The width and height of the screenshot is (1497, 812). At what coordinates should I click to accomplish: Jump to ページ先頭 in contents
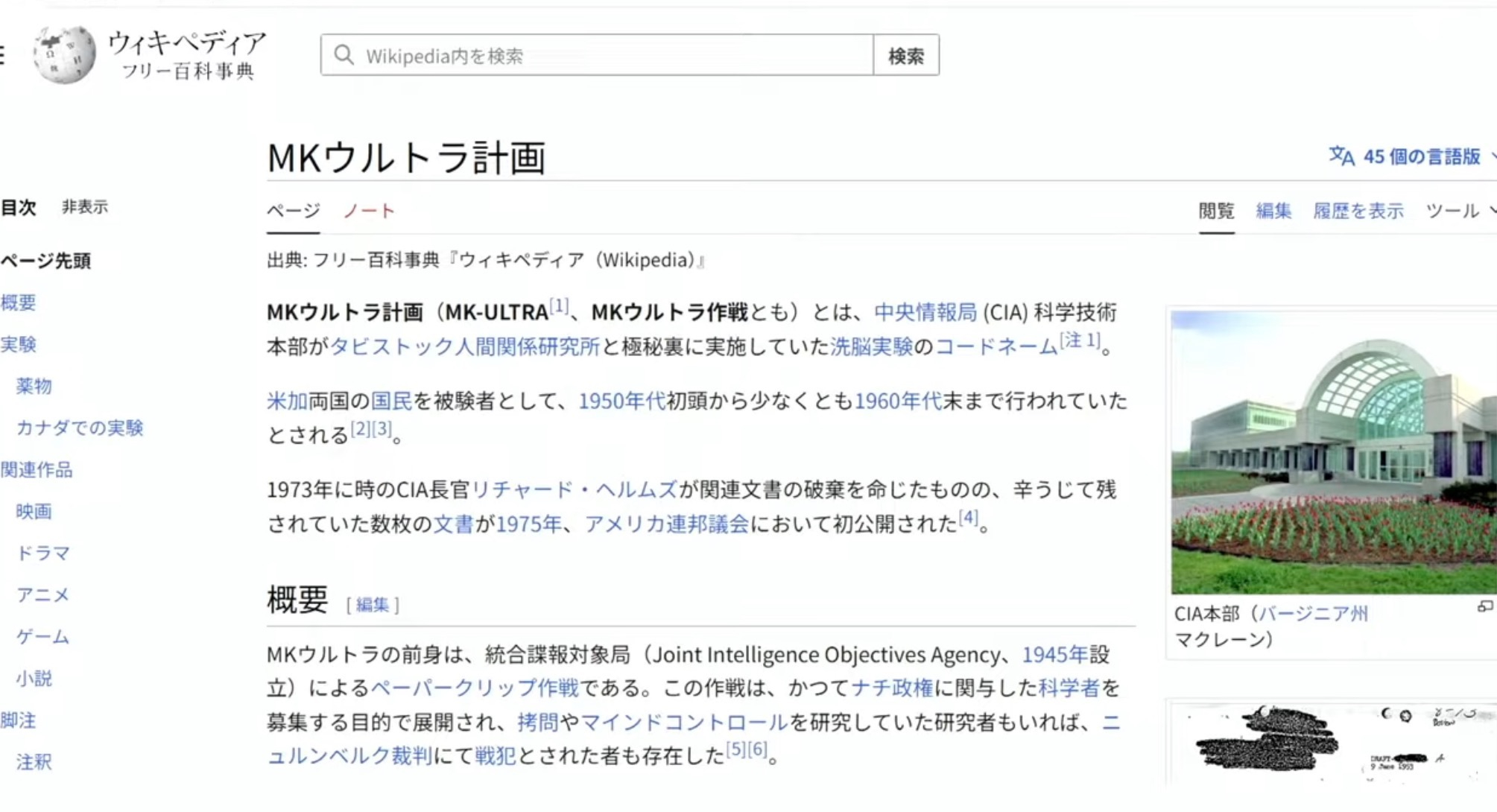[x=45, y=261]
